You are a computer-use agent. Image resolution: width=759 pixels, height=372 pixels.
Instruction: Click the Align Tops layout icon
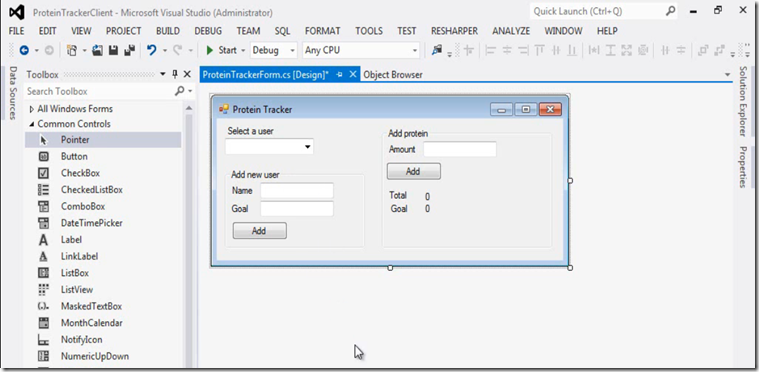pos(540,50)
